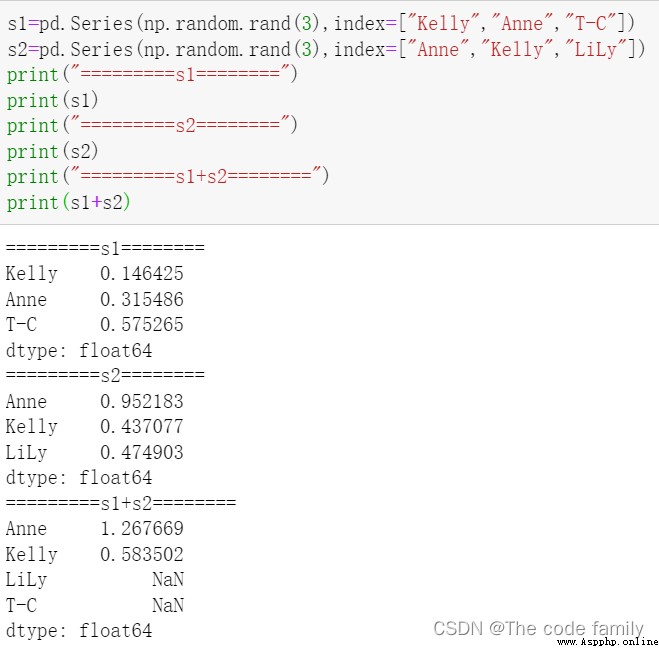Click the =========s1+s2======== output header

click(x=120, y=502)
